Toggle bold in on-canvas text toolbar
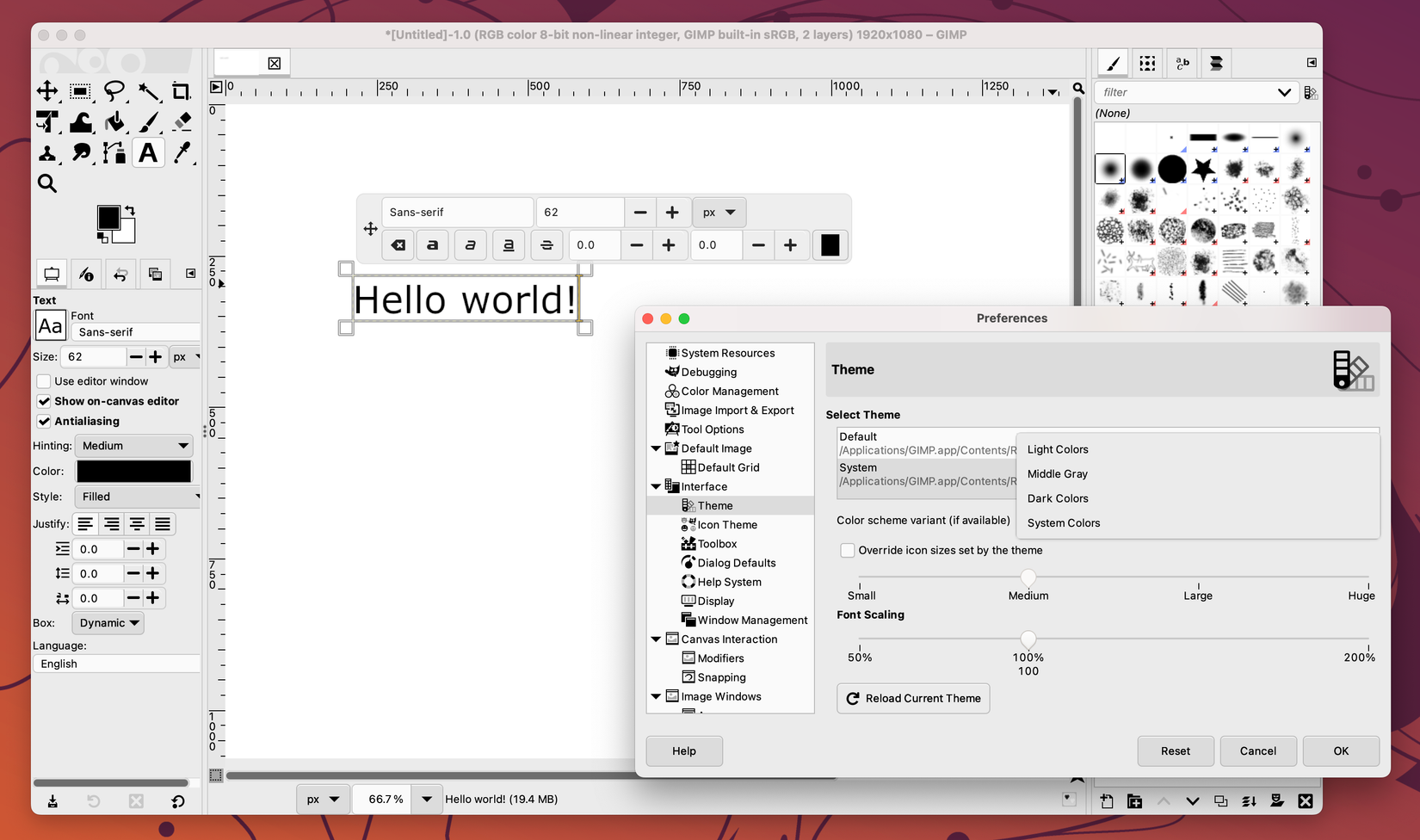 433,245
